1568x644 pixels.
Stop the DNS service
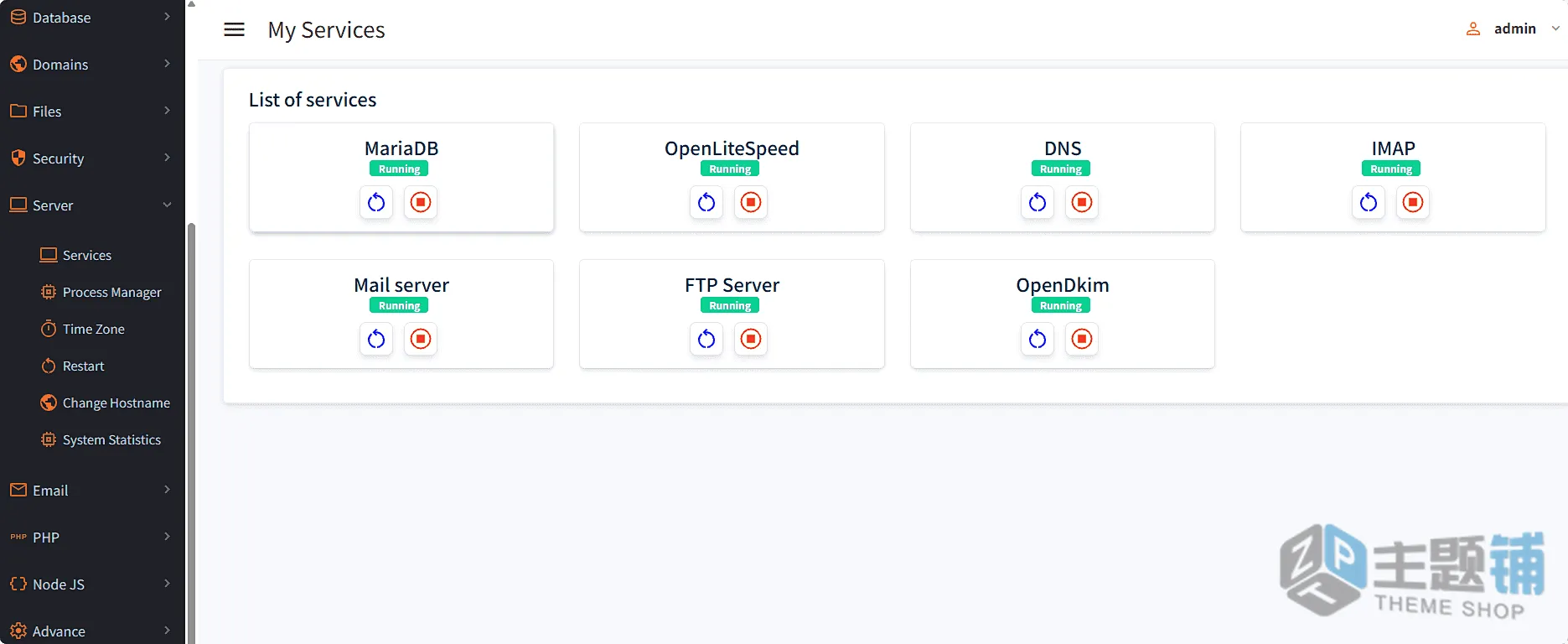(x=1082, y=202)
